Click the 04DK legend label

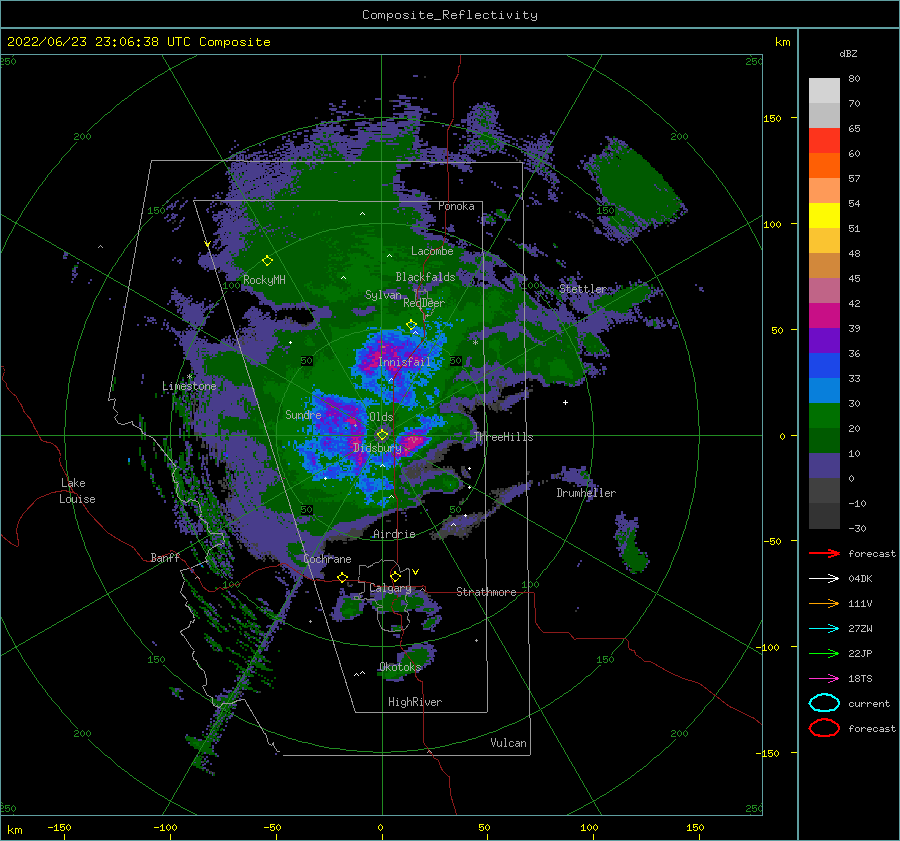860,579
